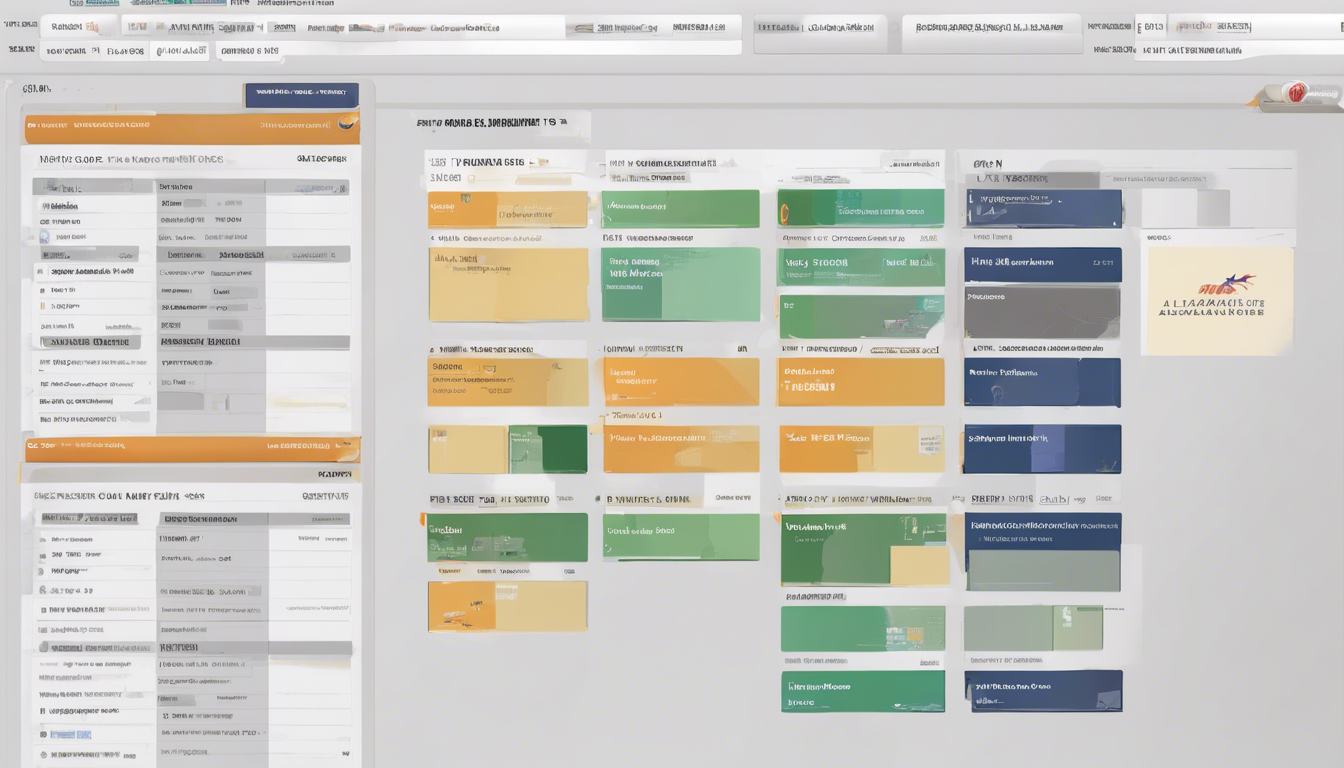Image resolution: width=1344 pixels, height=768 pixels.
Task: Select the gray card in the navy-blue column
Action: tap(1042, 313)
